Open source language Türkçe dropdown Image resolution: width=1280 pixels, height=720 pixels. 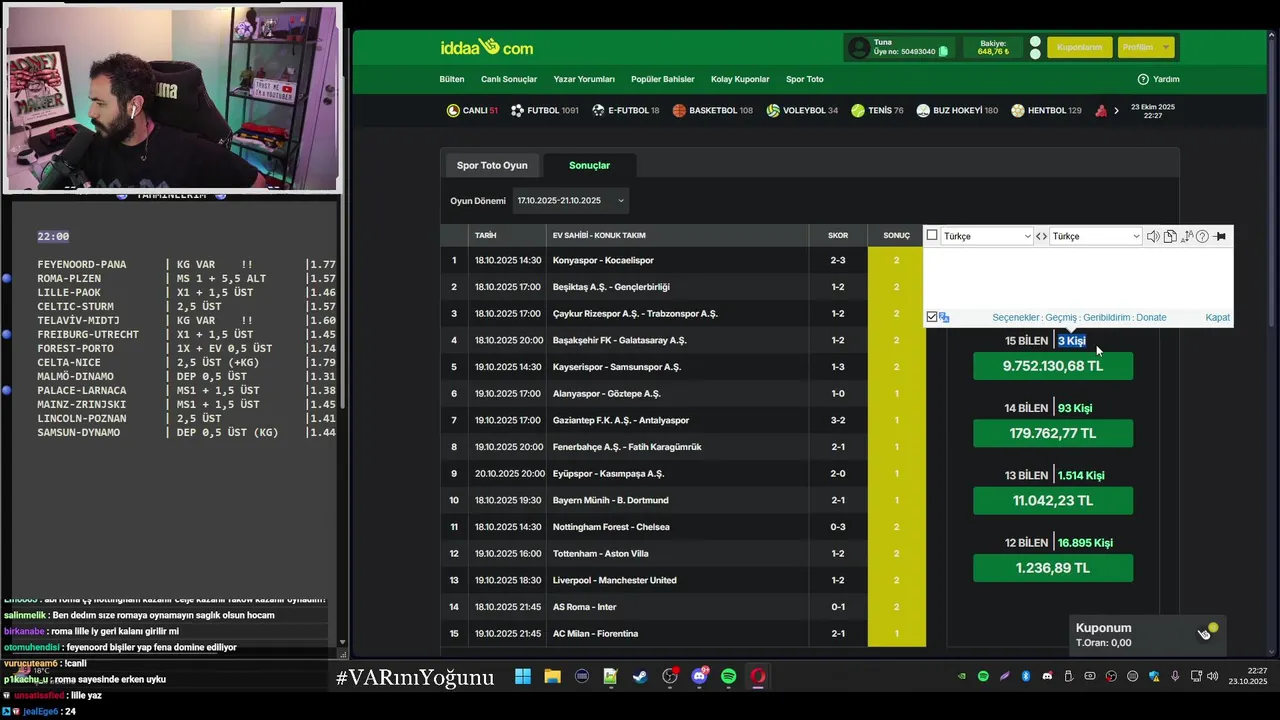[x=987, y=236]
